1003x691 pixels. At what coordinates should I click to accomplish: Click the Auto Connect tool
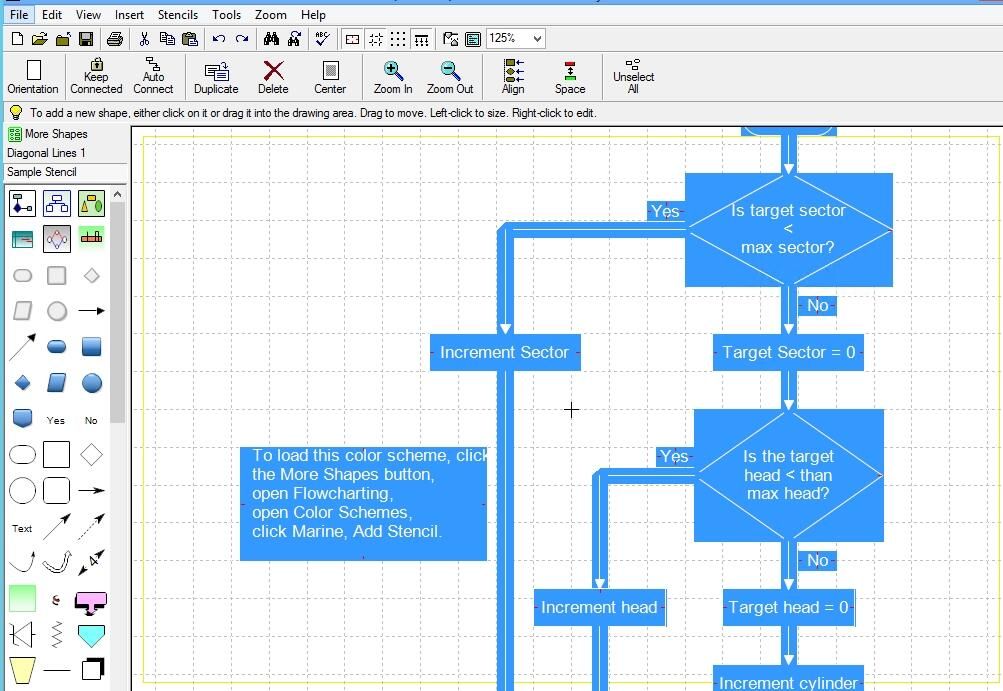pyautogui.click(x=153, y=75)
